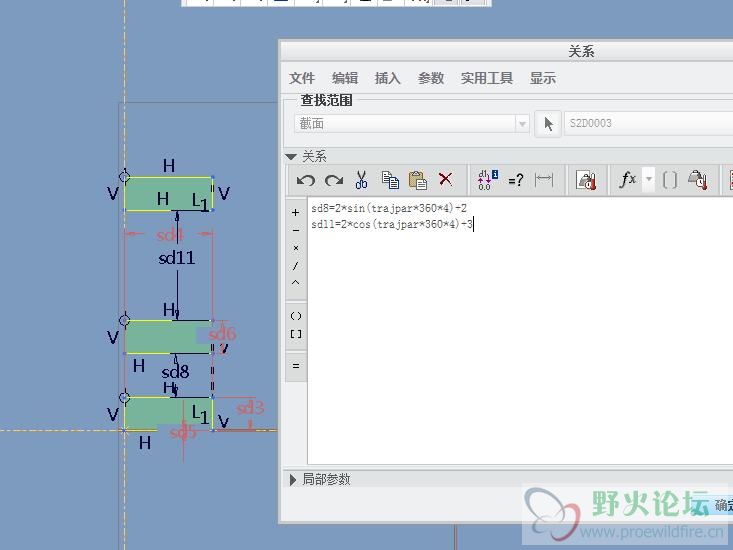
Task: Open the 插入 menu
Action: [388, 78]
